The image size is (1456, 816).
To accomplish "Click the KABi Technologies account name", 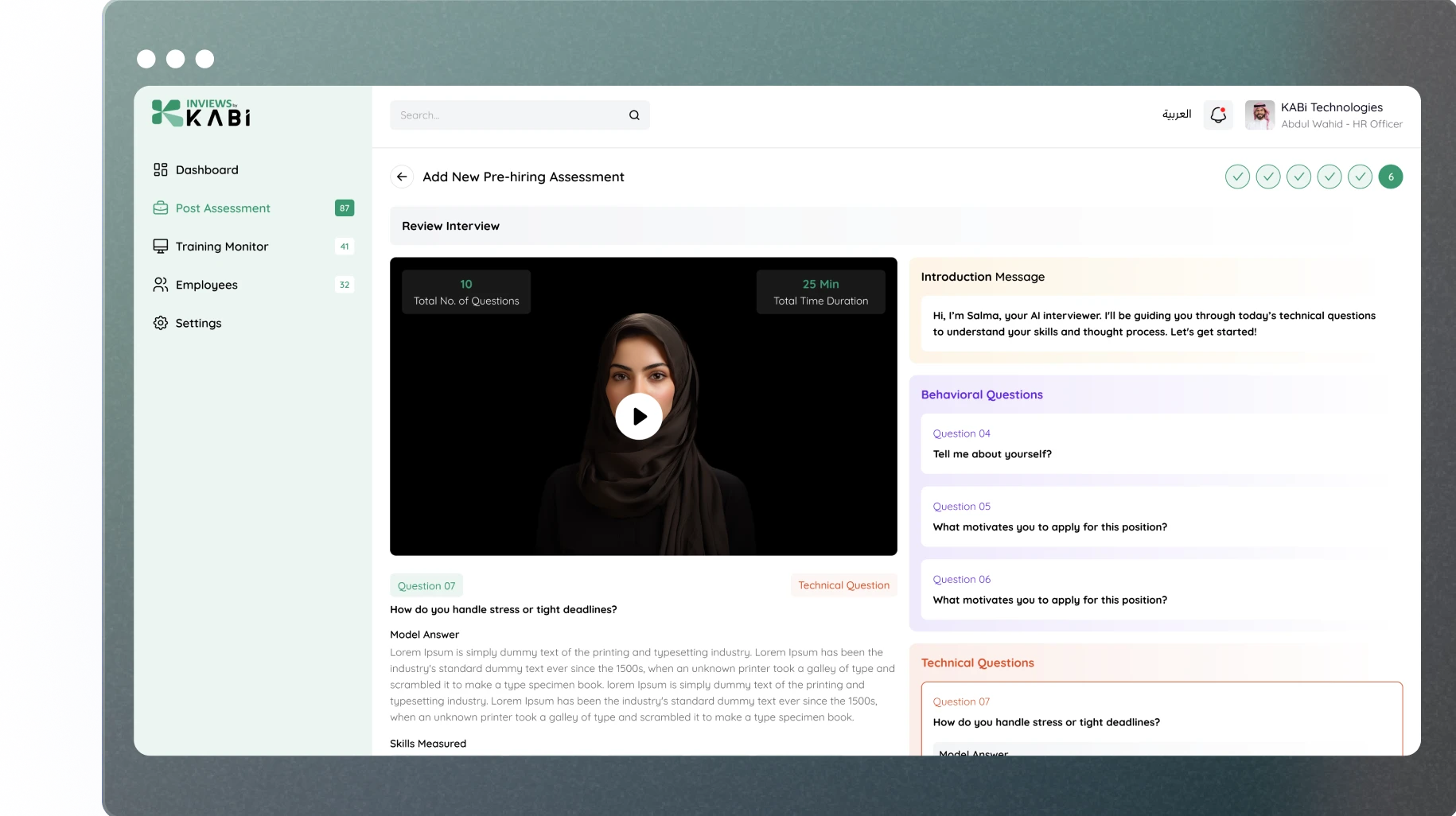I will 1332,107.
